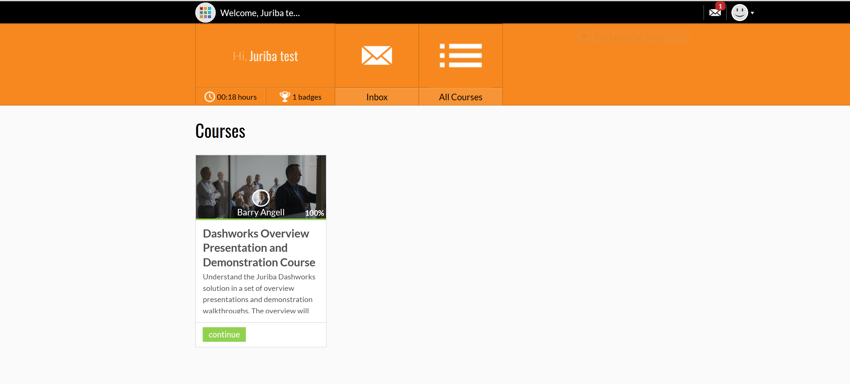Image resolution: width=850 pixels, height=384 pixels.
Task: Click the Courses heading
Action: click(x=220, y=131)
